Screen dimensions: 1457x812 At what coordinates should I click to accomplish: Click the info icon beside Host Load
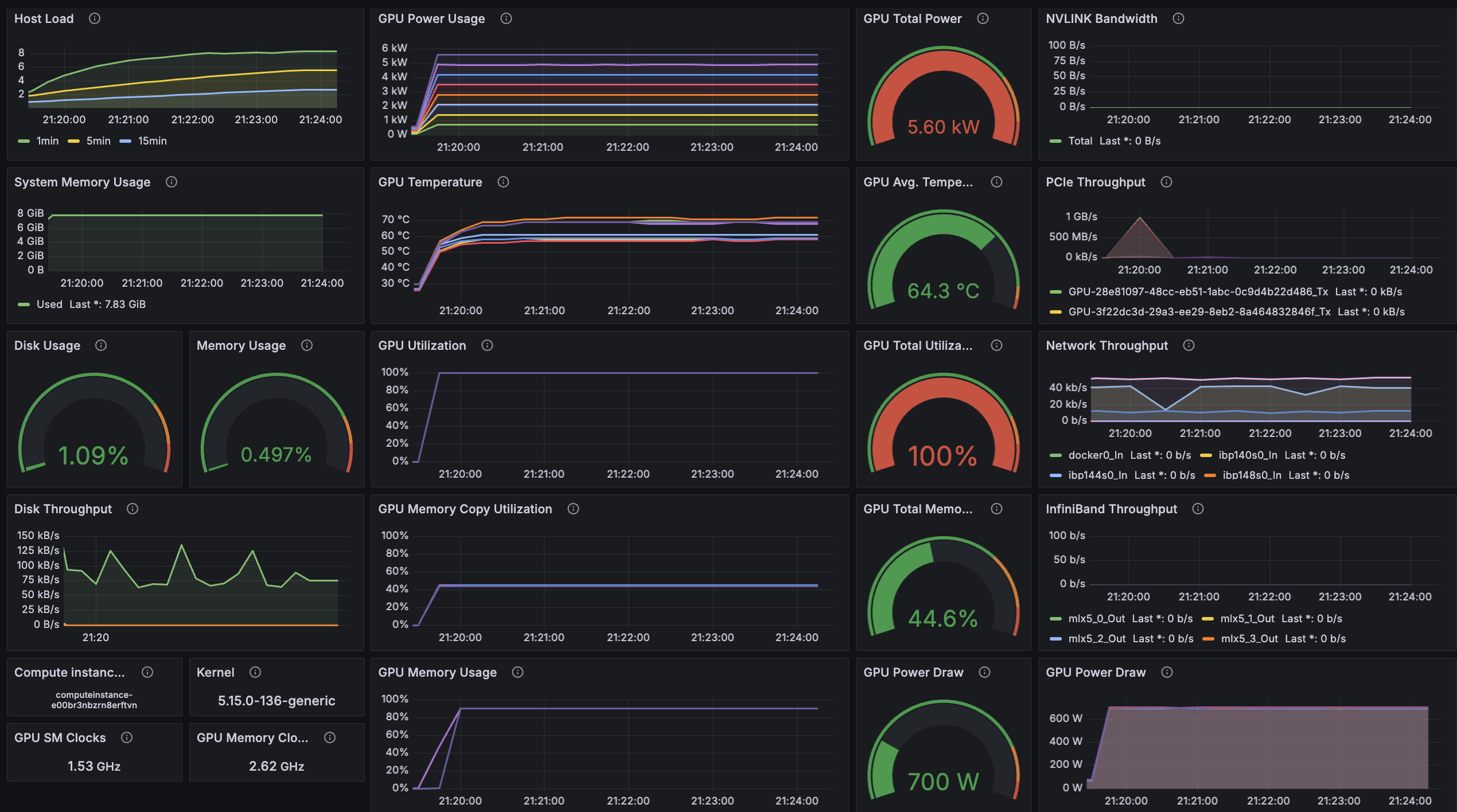click(95, 18)
